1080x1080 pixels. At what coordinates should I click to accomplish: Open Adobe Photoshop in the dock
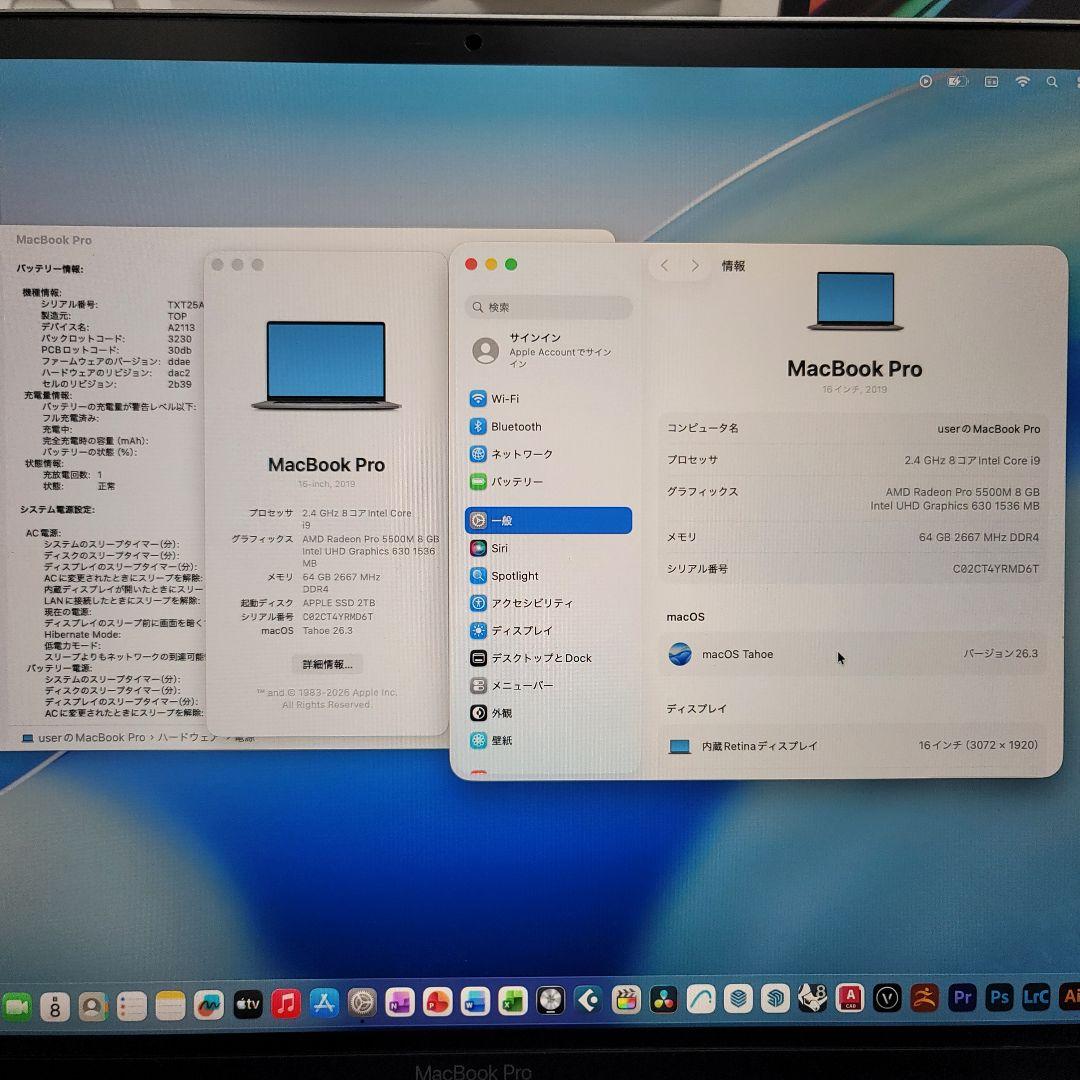999,997
